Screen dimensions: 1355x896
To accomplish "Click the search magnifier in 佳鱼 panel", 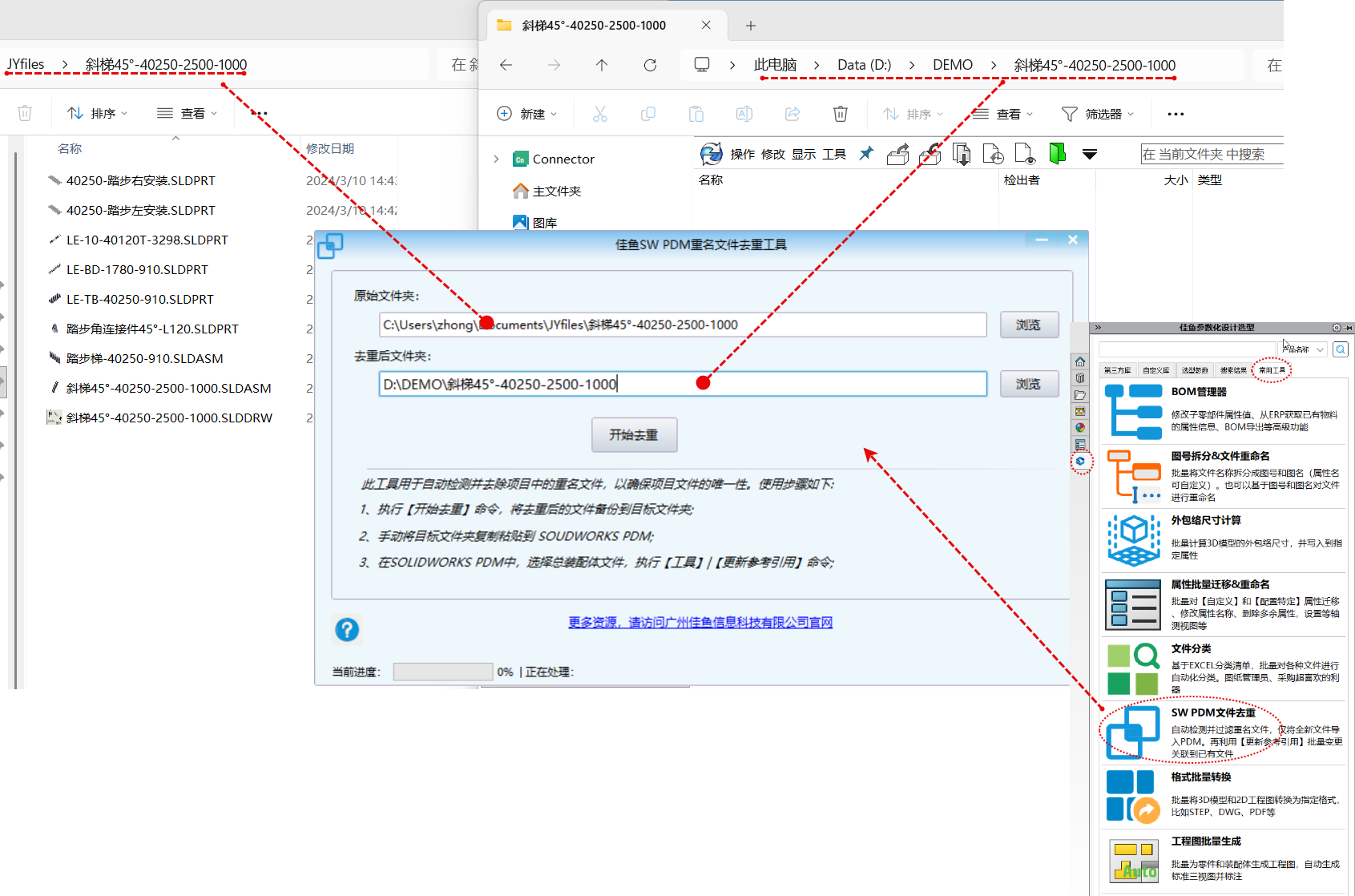I will pos(1341,349).
